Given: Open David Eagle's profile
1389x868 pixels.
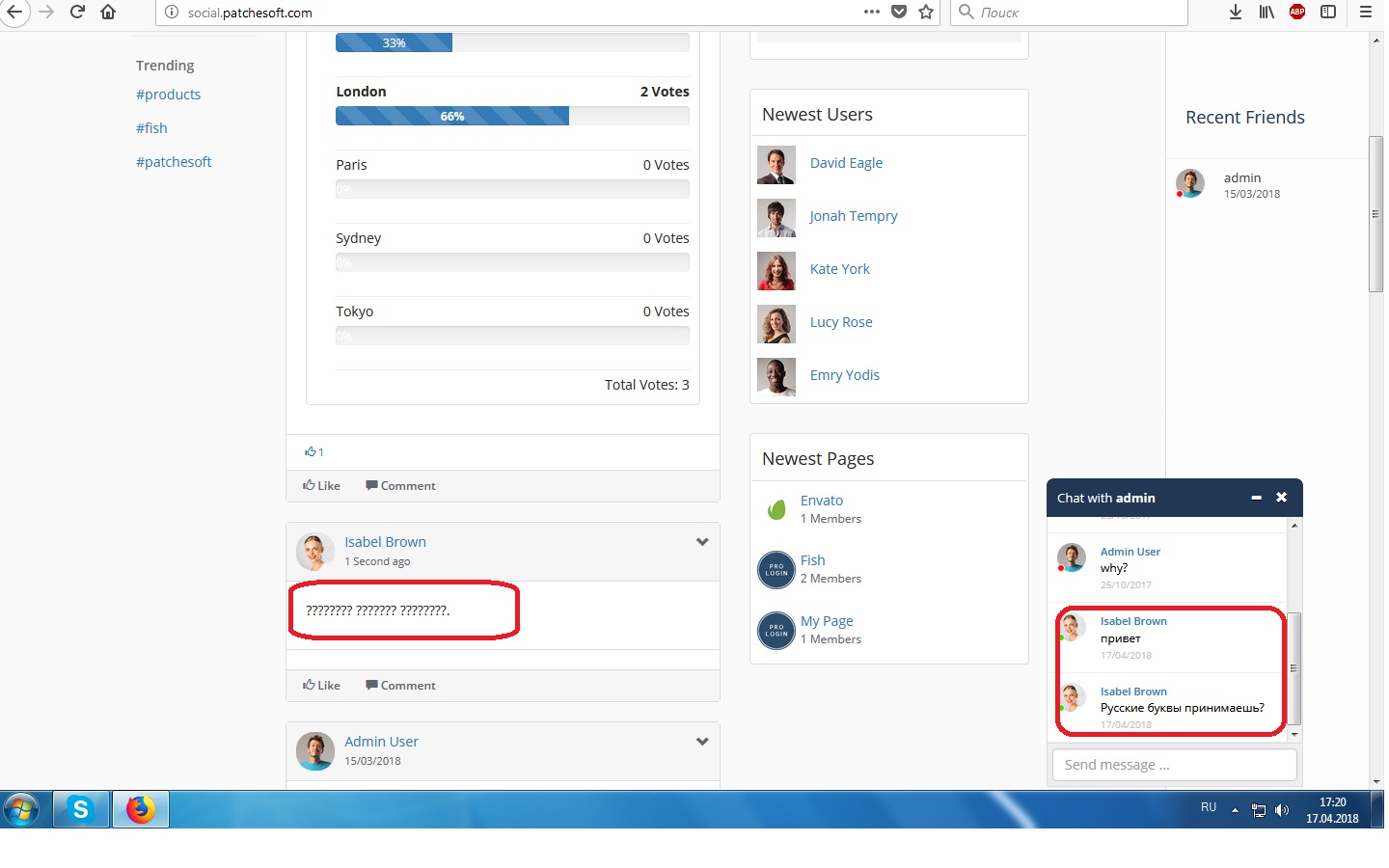Looking at the screenshot, I should (846, 163).
